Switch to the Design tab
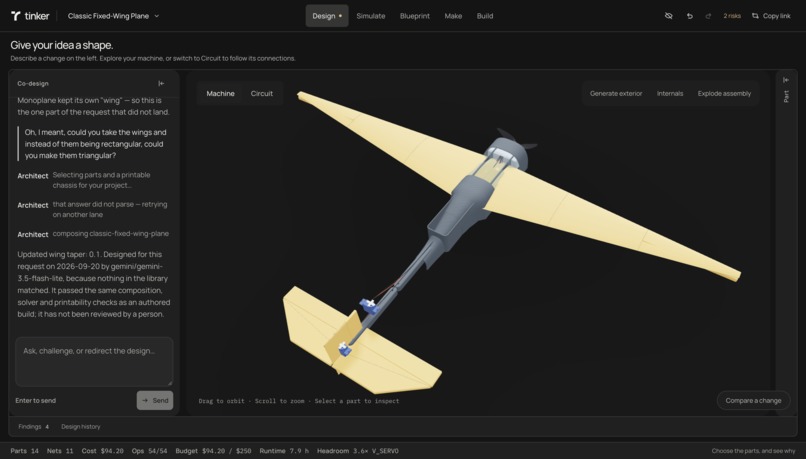 click(327, 16)
